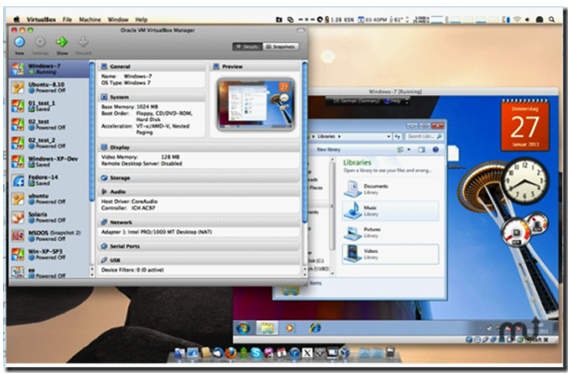Select the Solaris virtual machine

[49, 217]
